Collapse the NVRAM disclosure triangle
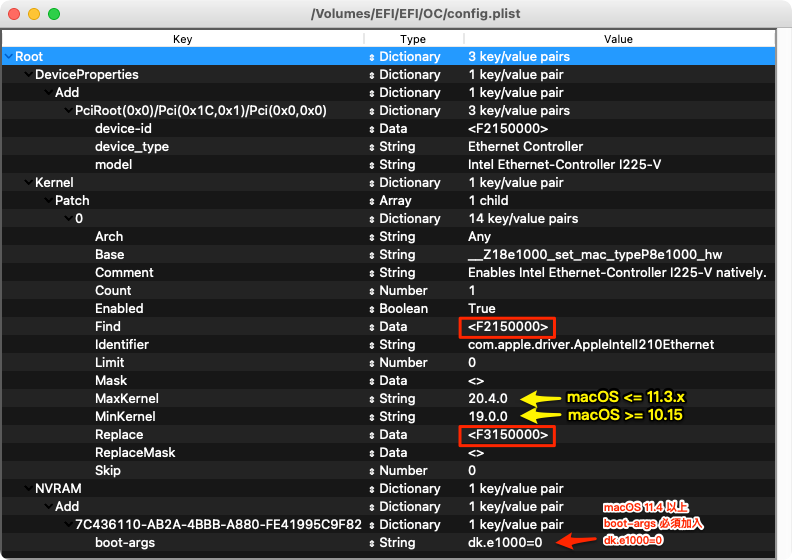Screen dimensions: 792x560 [28, 489]
